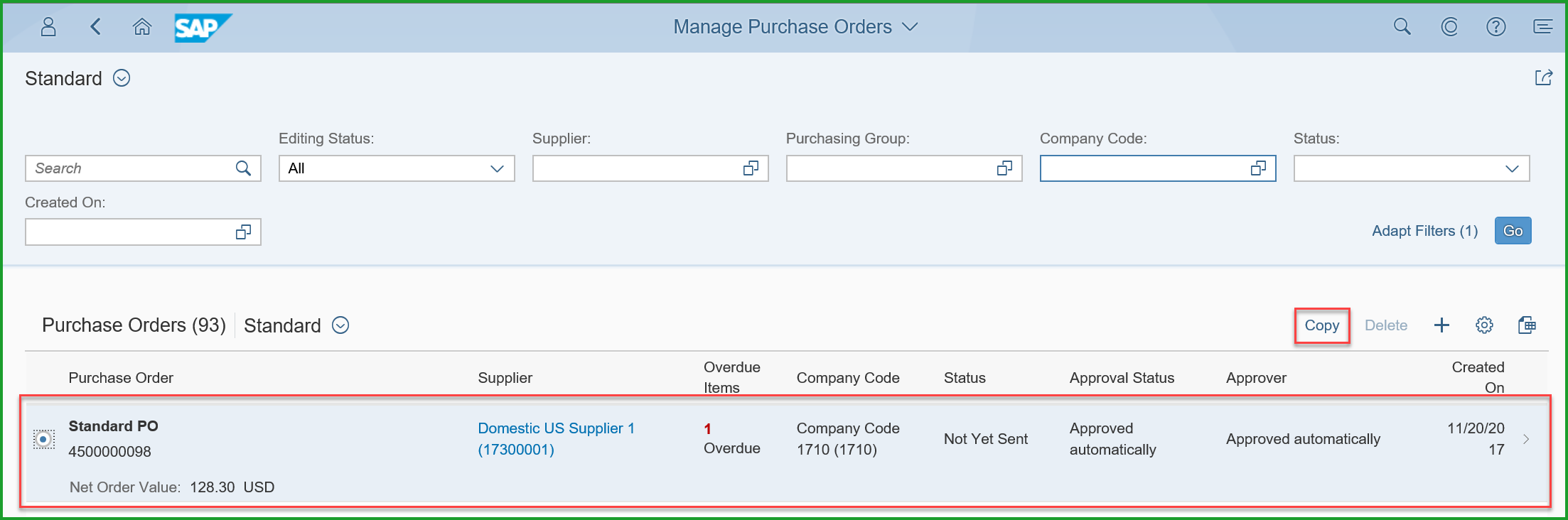Select radio button for PO 4500000098
Viewport: 1568px width, 520px height.
coord(44,440)
